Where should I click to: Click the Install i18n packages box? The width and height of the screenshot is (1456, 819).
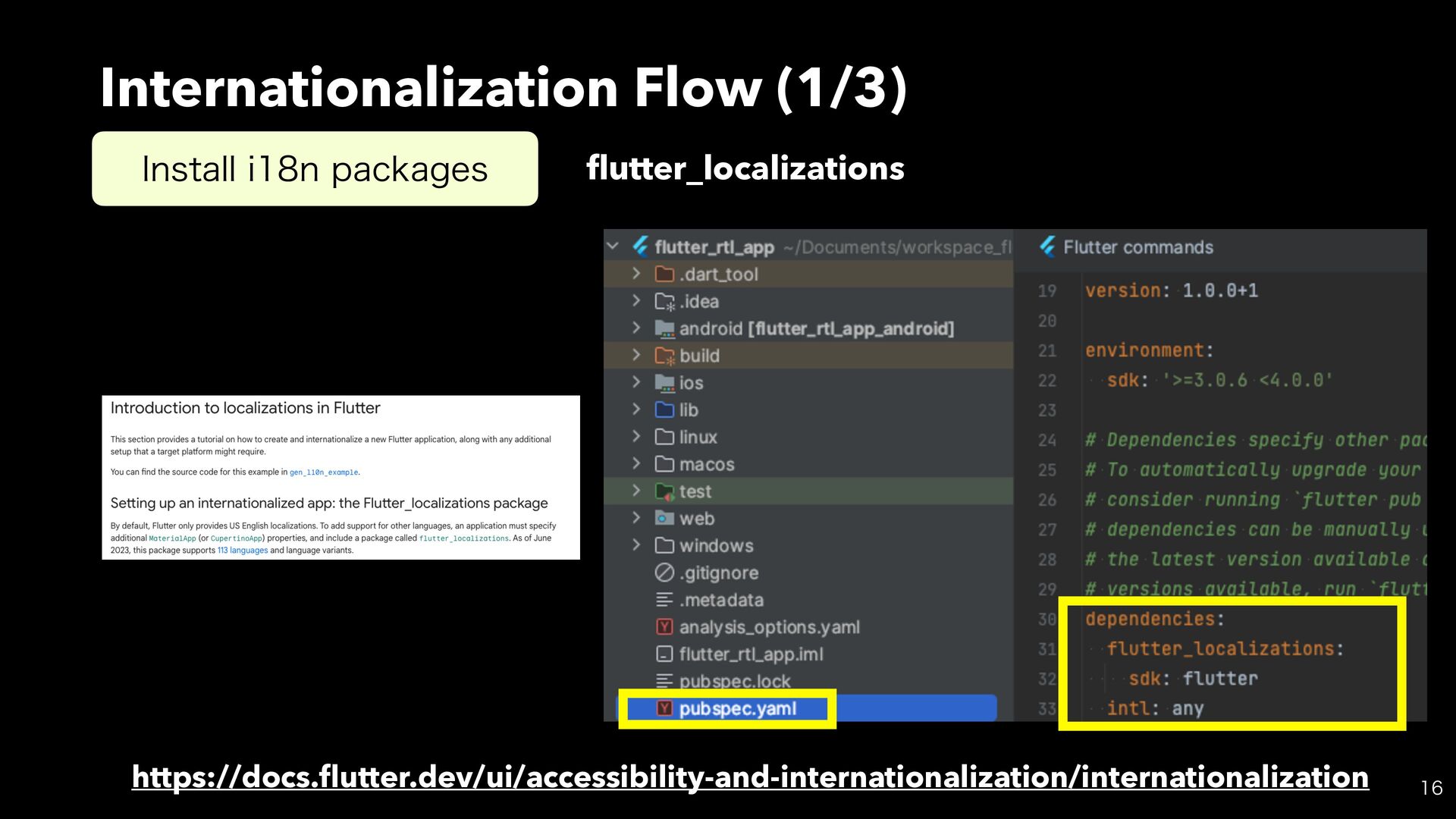(315, 168)
